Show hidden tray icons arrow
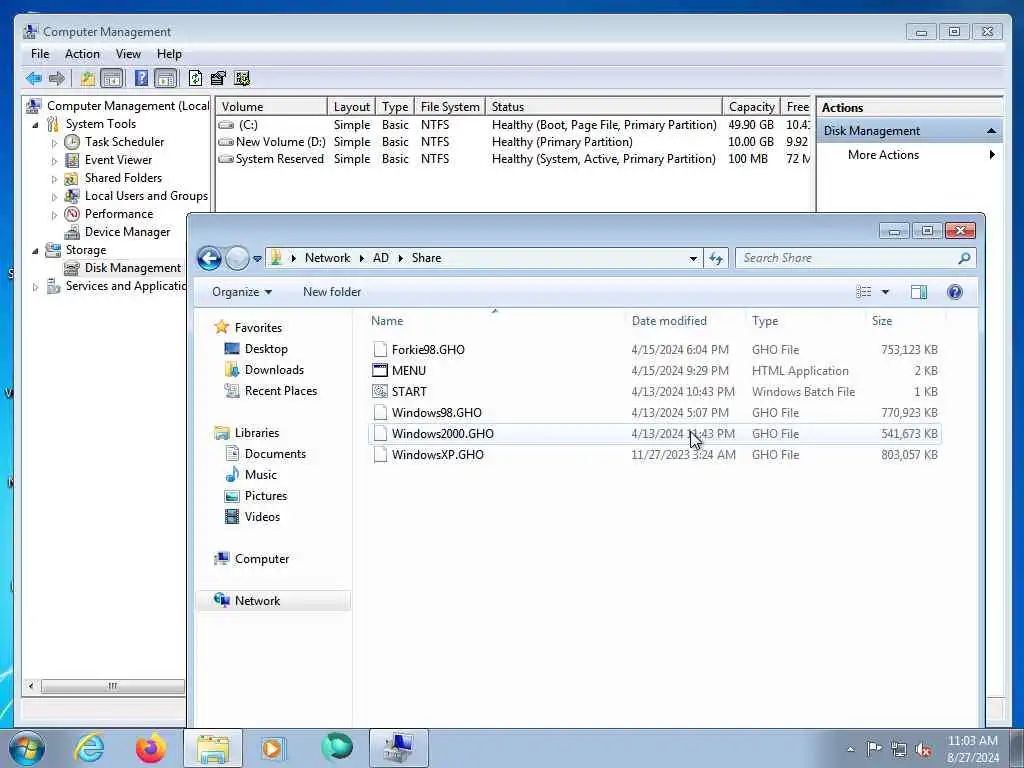The image size is (1024, 768). pos(850,750)
